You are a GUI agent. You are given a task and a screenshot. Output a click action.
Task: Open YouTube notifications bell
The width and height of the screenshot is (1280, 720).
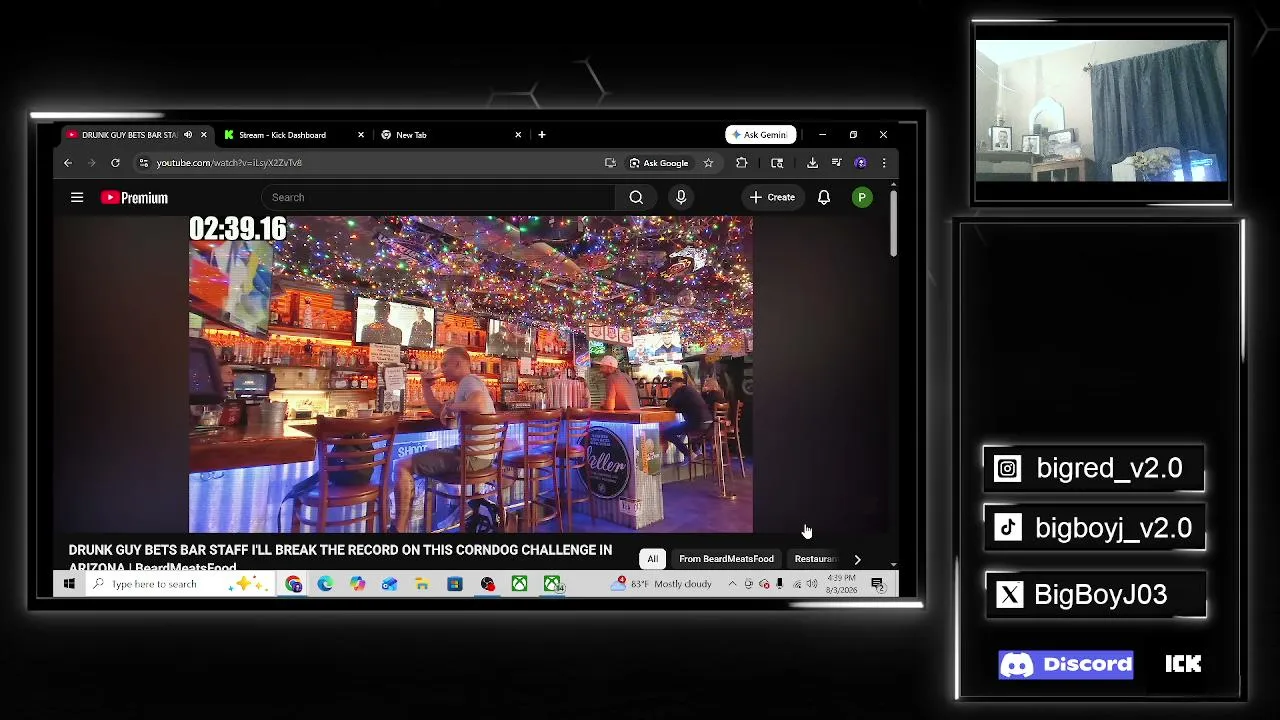click(x=824, y=197)
